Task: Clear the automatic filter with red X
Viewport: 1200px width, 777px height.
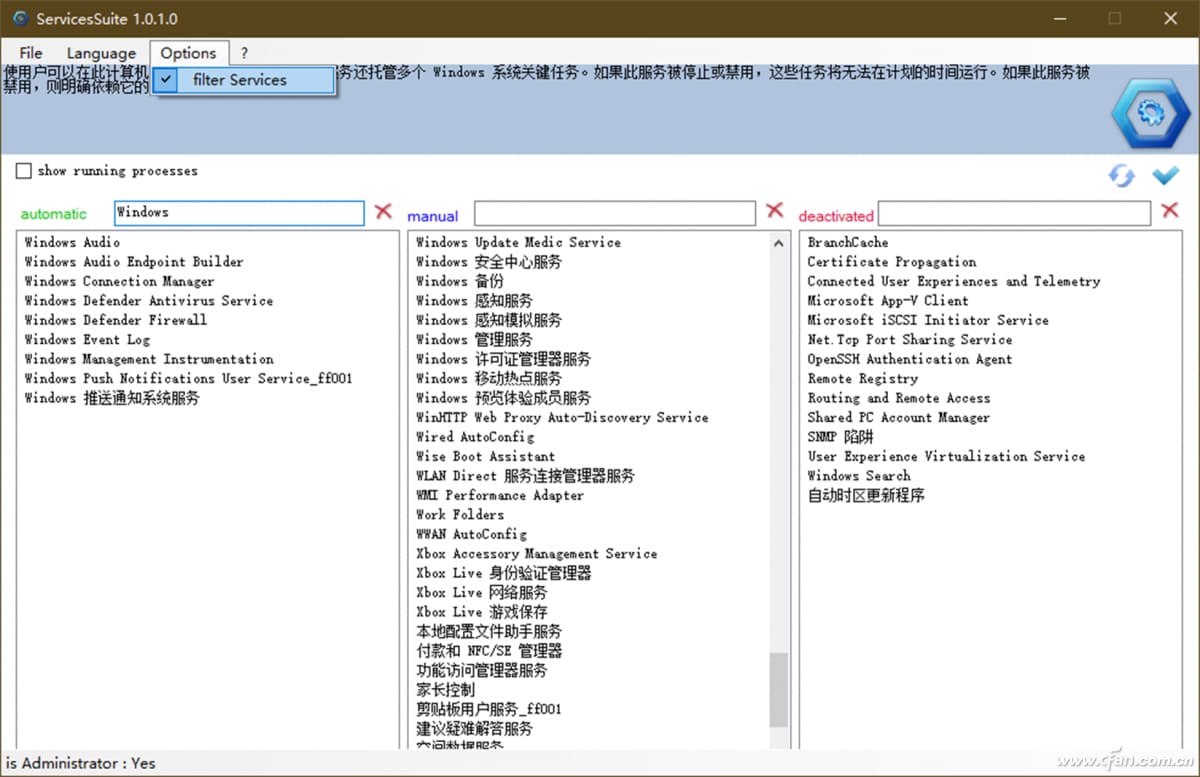Action: (383, 211)
